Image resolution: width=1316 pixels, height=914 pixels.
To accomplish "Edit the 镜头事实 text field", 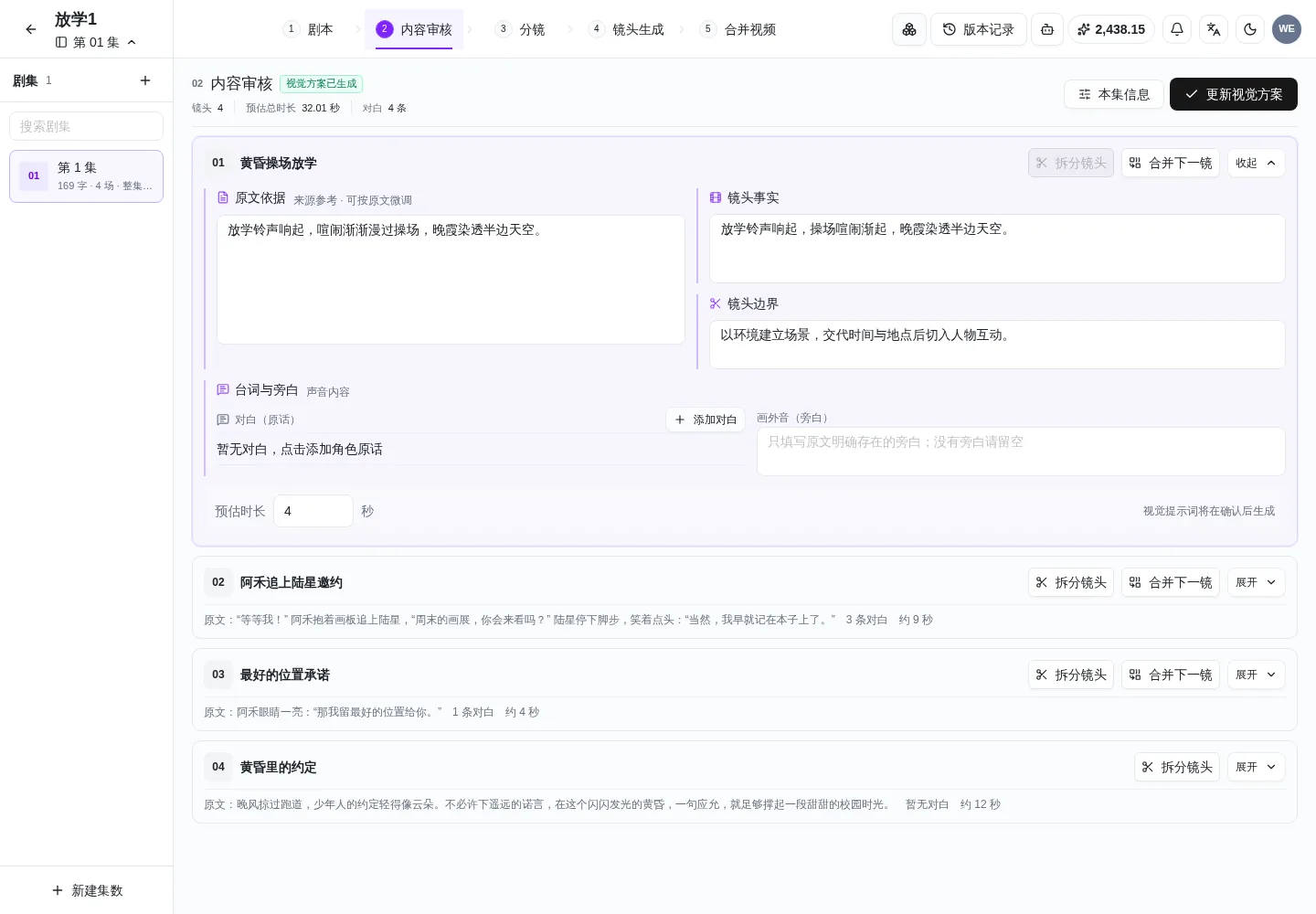I will (x=997, y=249).
